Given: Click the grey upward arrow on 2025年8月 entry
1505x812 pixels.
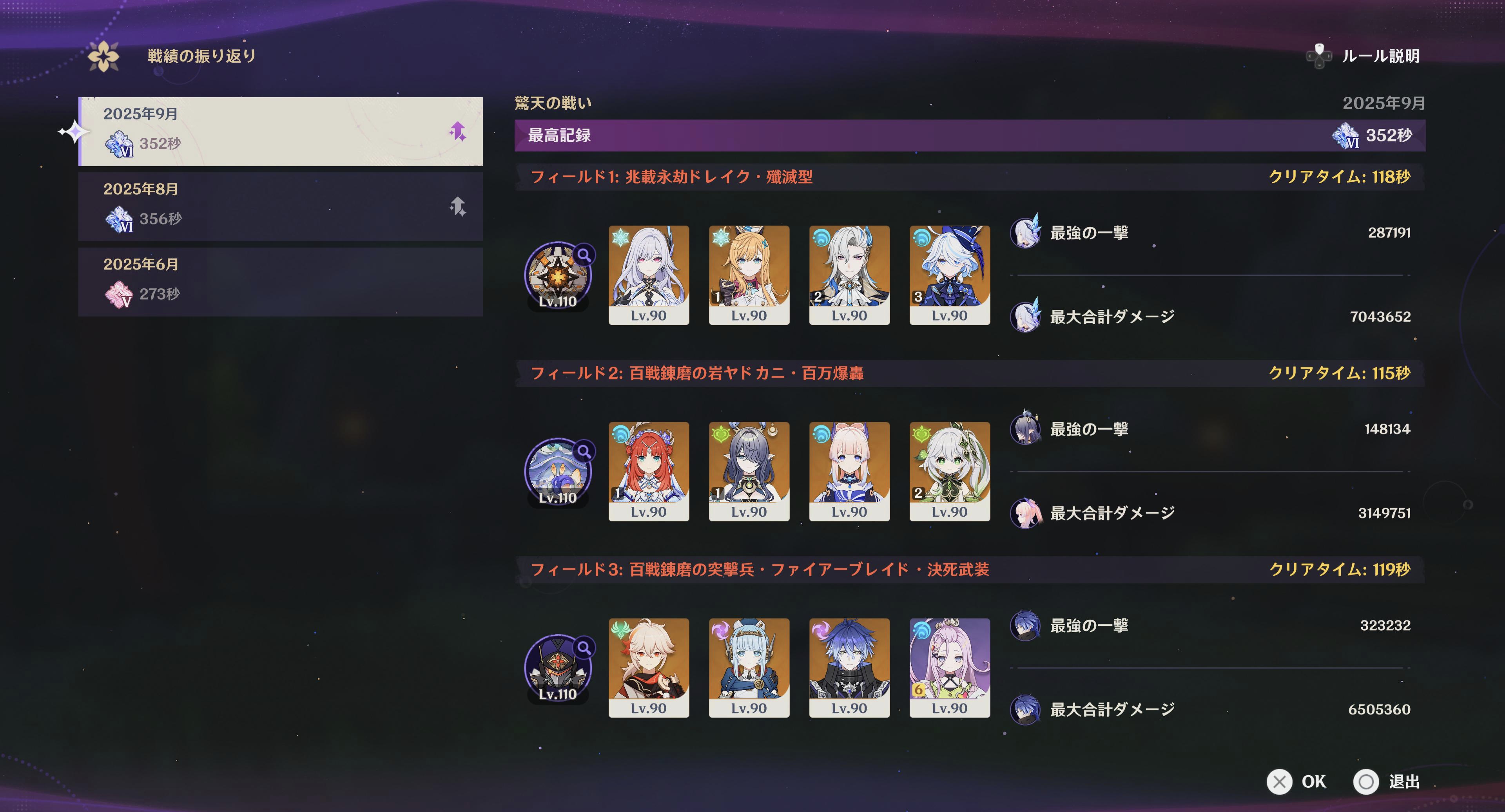Looking at the screenshot, I should [457, 206].
